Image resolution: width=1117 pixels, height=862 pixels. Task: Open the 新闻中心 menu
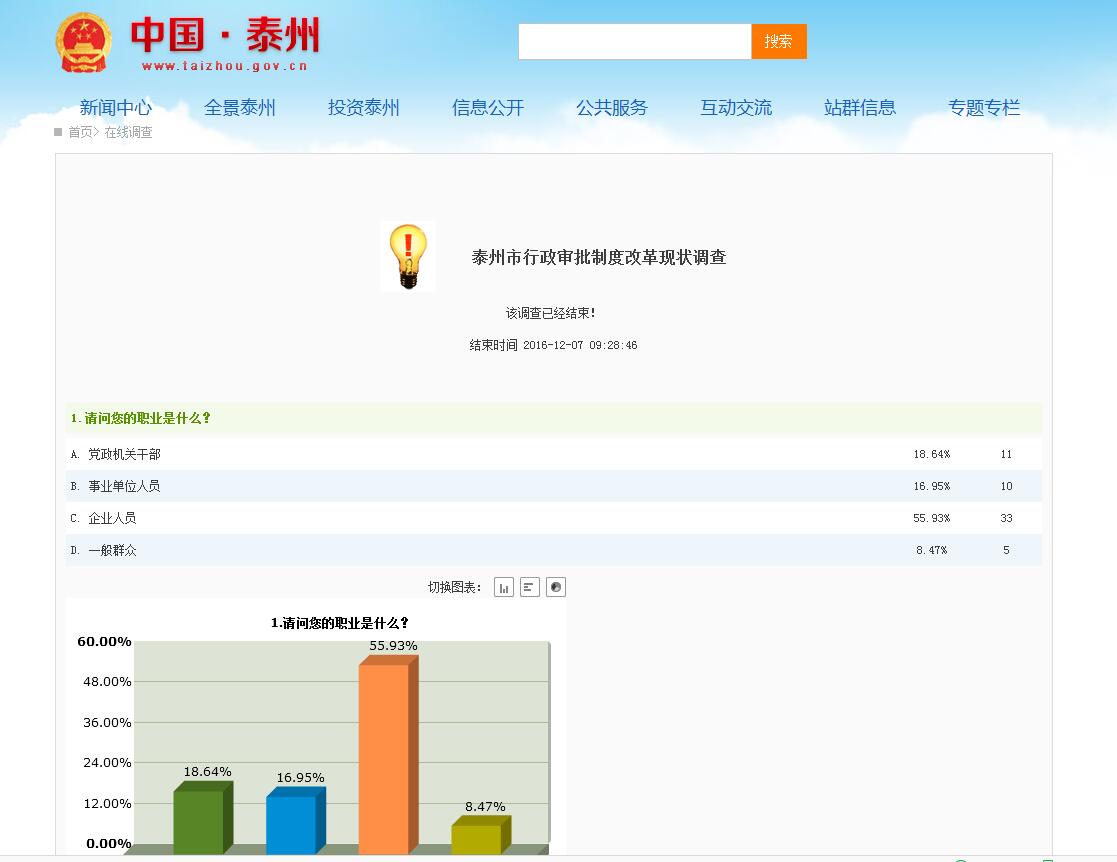click(x=116, y=108)
